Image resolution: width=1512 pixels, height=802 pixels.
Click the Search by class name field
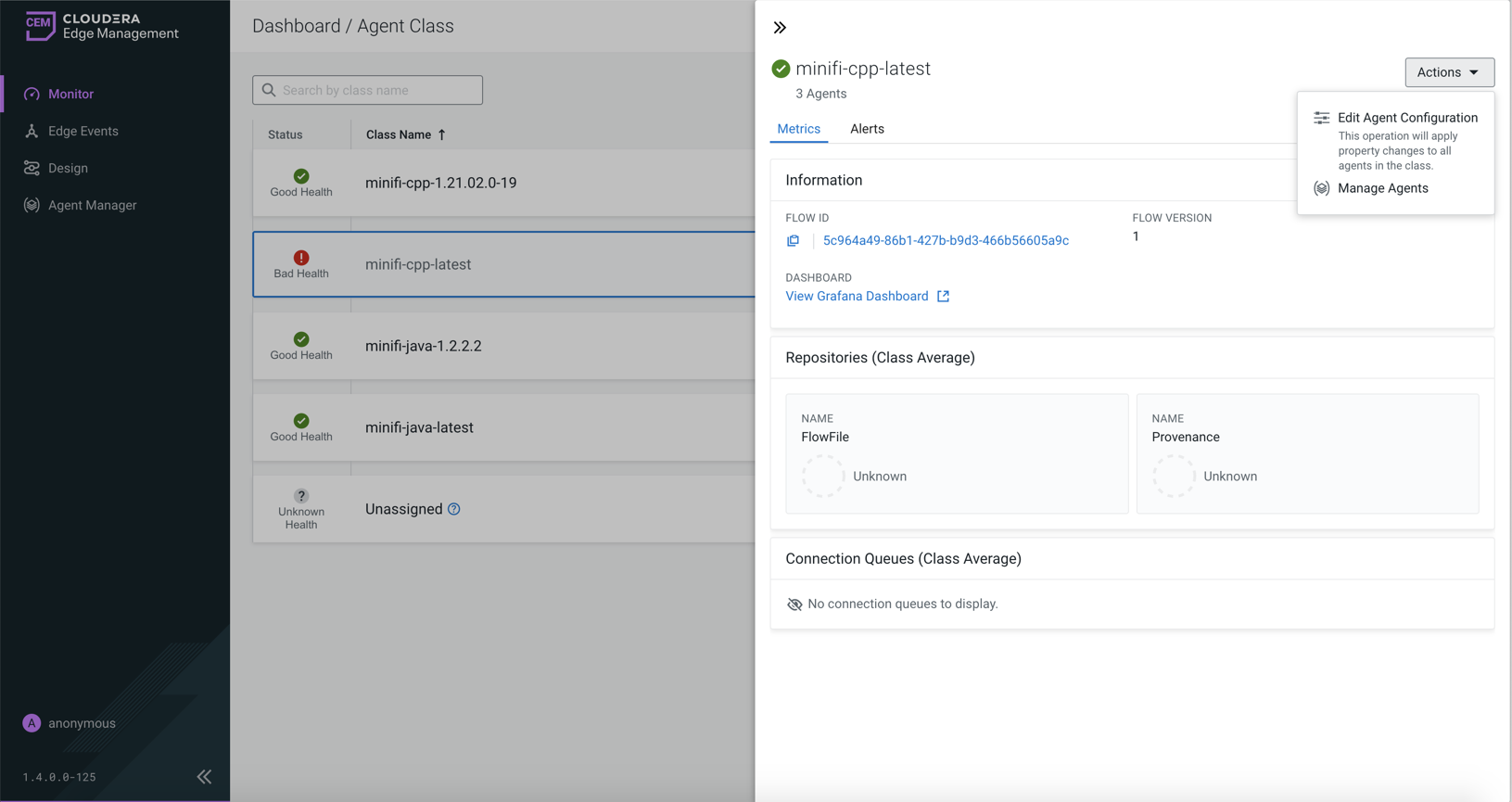point(368,90)
